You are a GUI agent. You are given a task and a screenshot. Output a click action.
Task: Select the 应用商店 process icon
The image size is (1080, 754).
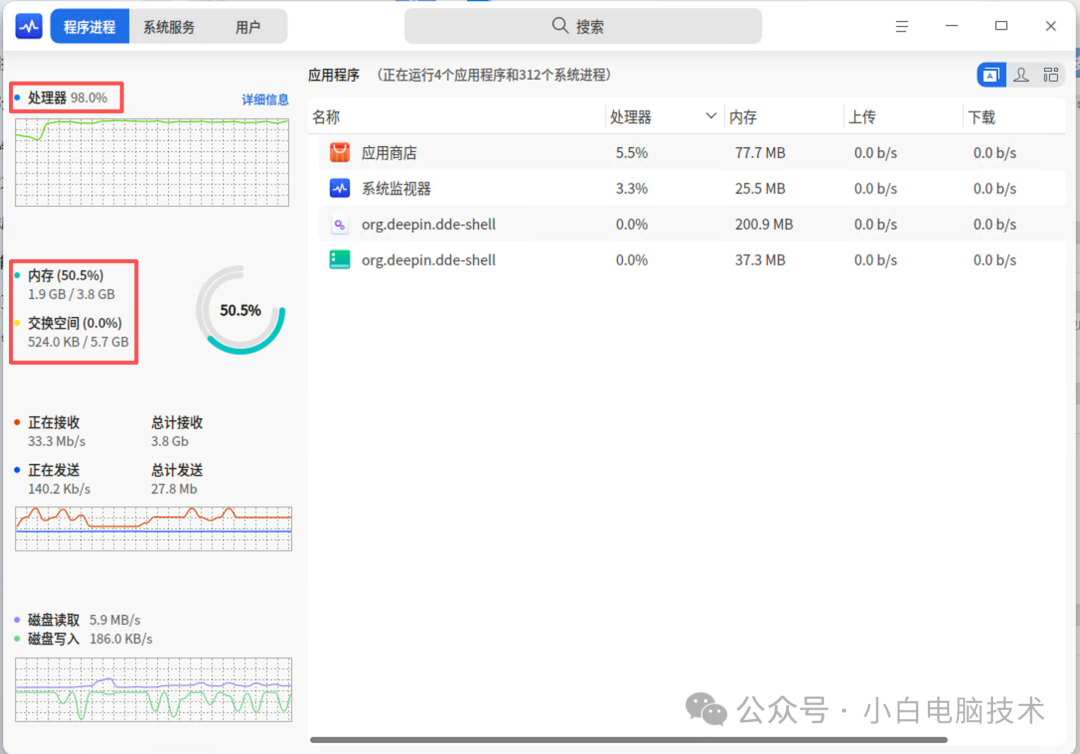point(340,152)
